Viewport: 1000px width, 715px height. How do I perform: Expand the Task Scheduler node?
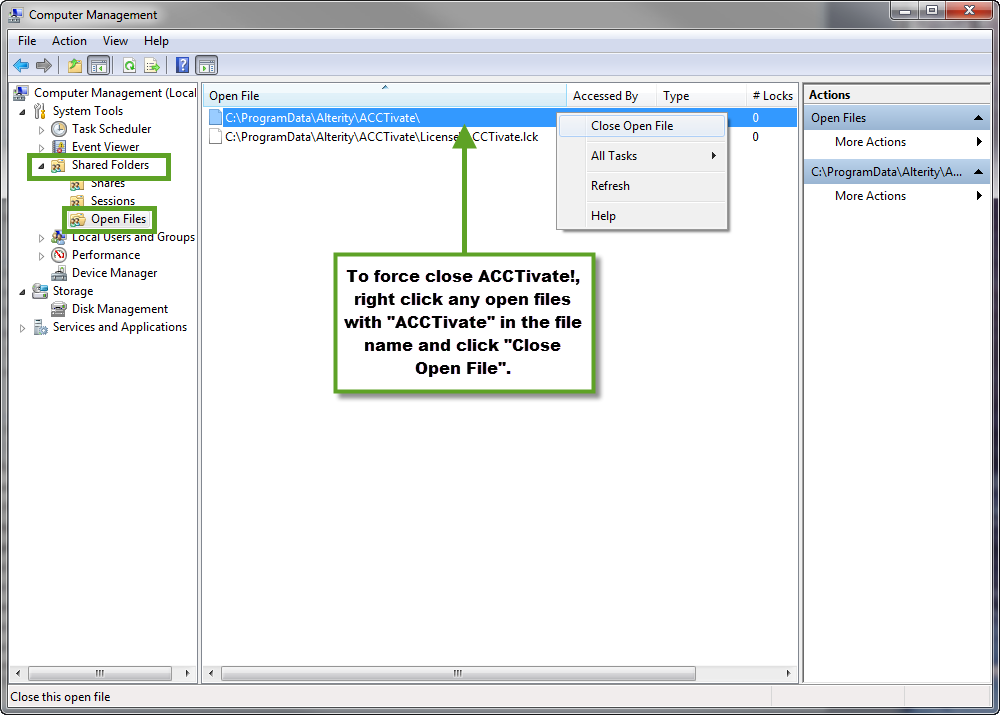[41, 129]
